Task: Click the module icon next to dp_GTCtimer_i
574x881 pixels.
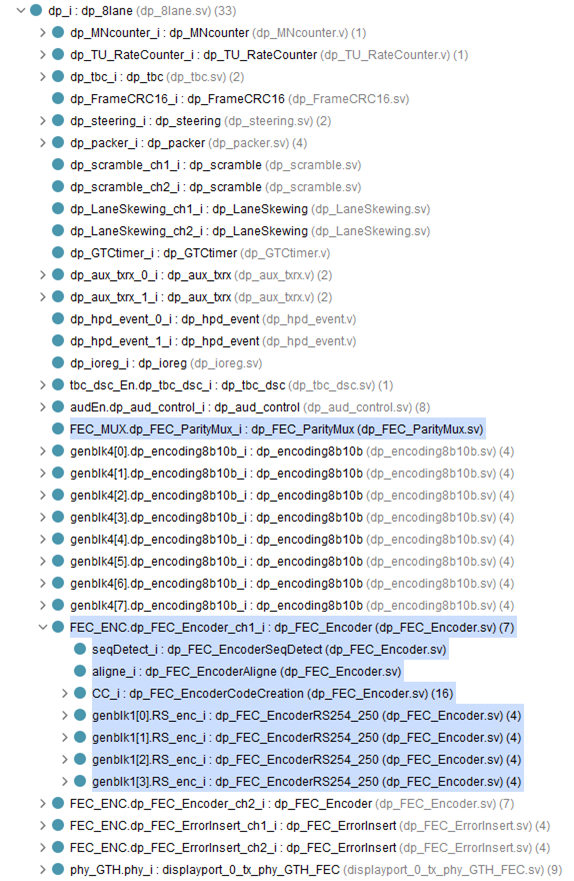Action: pyautogui.click(x=58, y=252)
